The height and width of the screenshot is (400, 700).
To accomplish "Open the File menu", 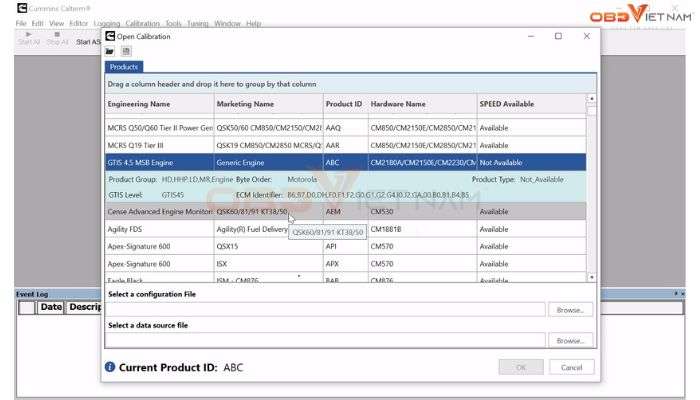I will click(21, 23).
